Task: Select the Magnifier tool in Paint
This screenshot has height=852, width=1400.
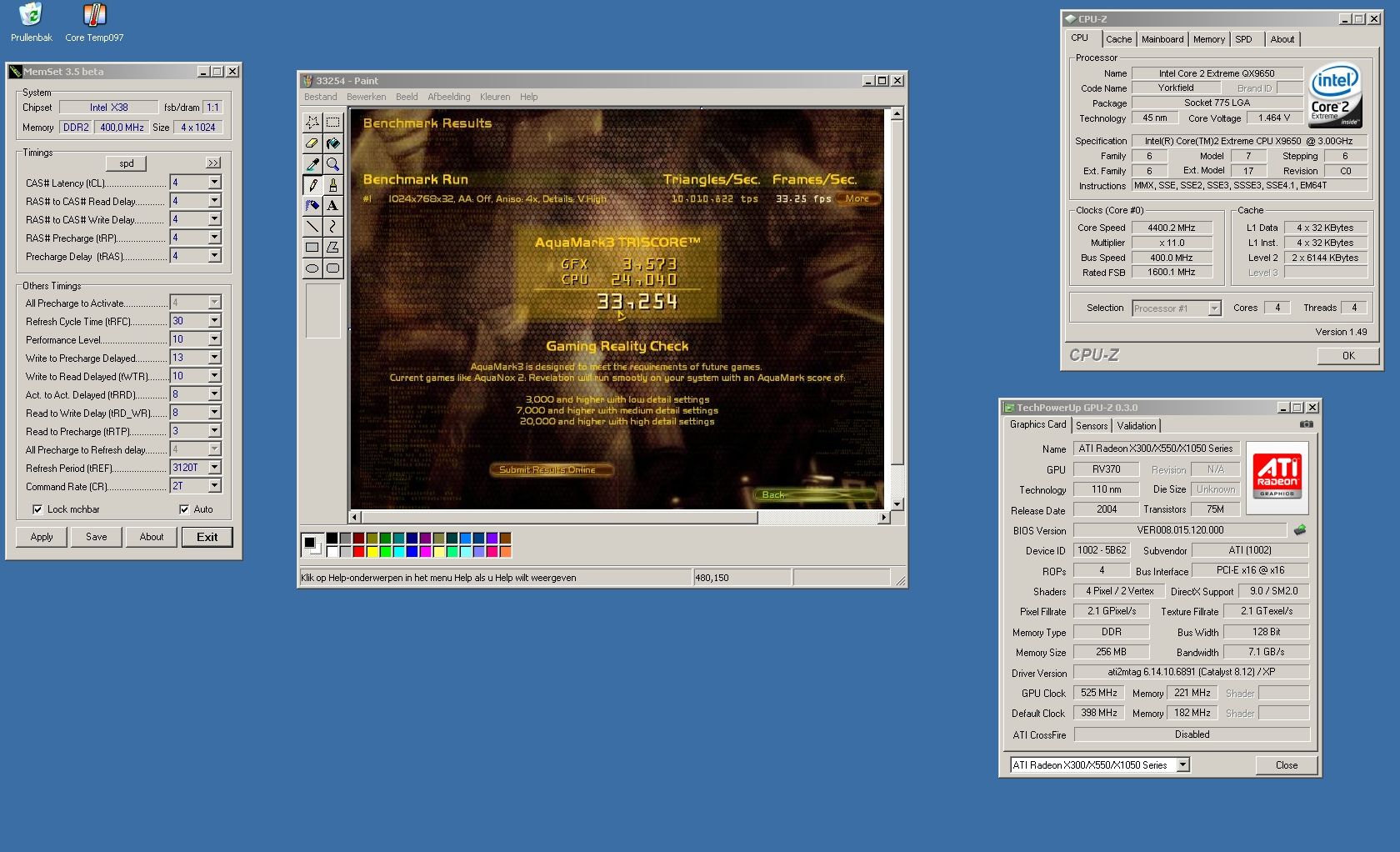Action: pos(332,163)
